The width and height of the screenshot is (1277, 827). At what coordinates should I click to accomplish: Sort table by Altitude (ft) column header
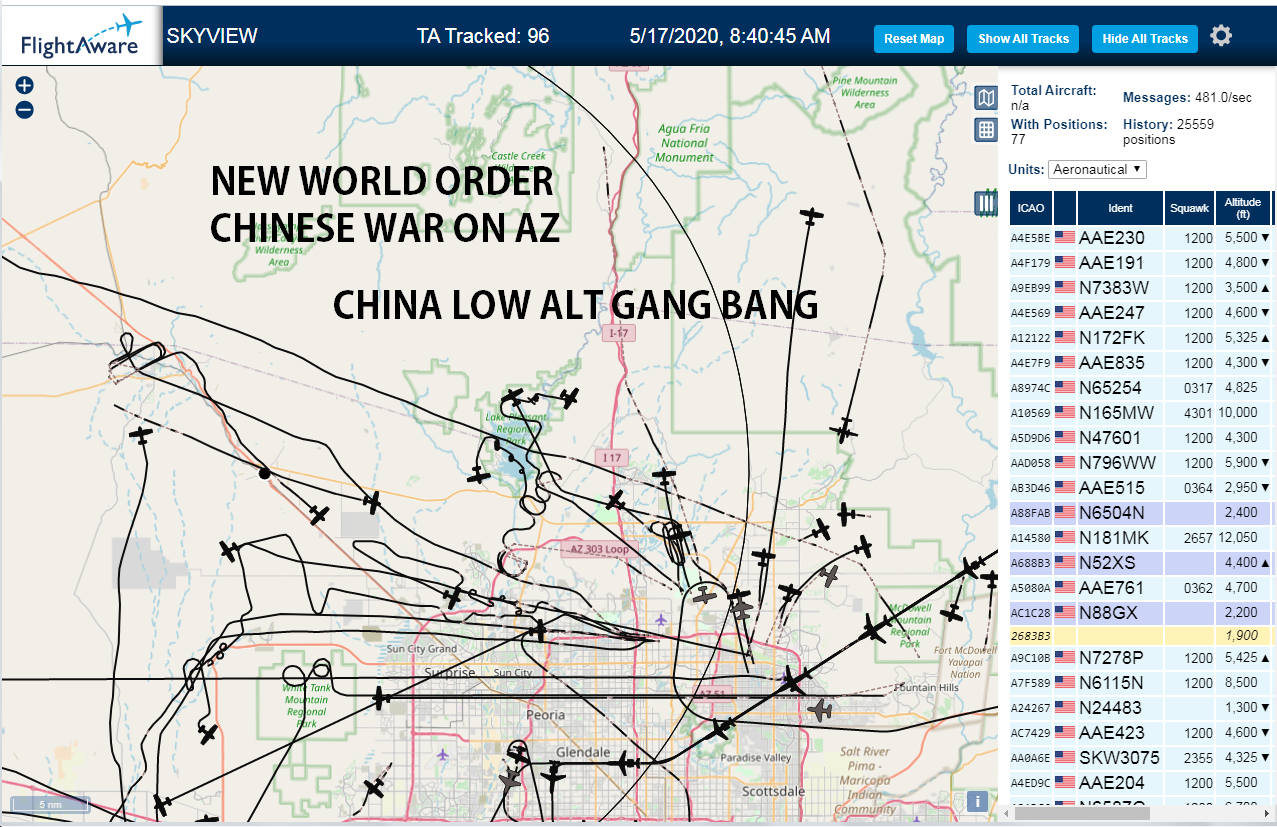pos(1243,208)
